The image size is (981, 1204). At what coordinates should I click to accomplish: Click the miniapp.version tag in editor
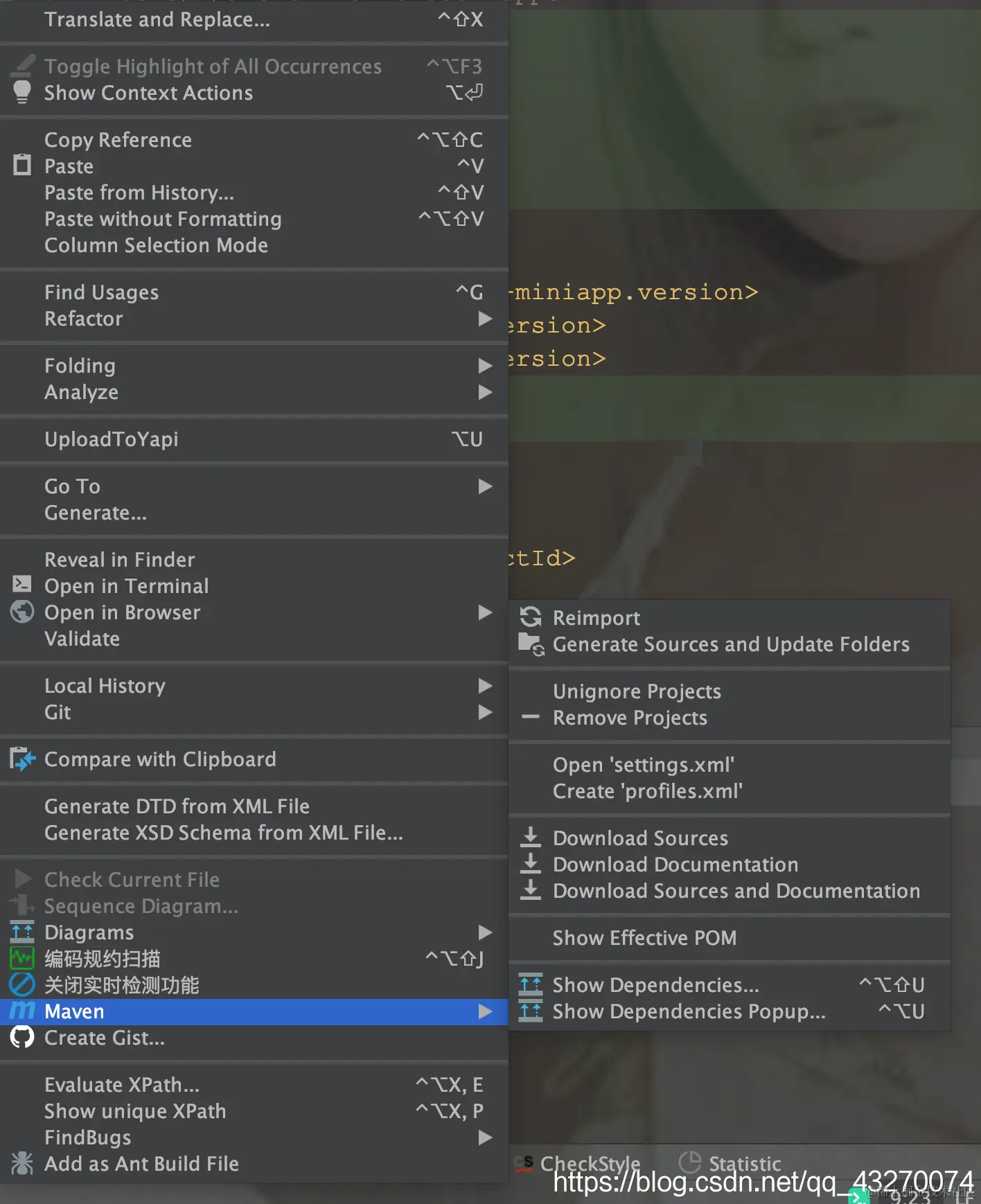click(634, 292)
